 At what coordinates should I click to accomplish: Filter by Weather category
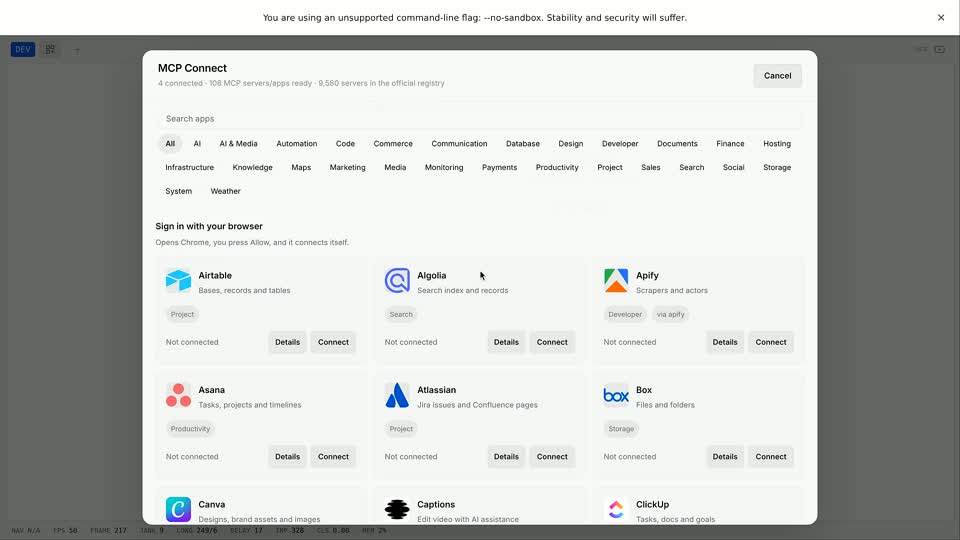(x=225, y=192)
